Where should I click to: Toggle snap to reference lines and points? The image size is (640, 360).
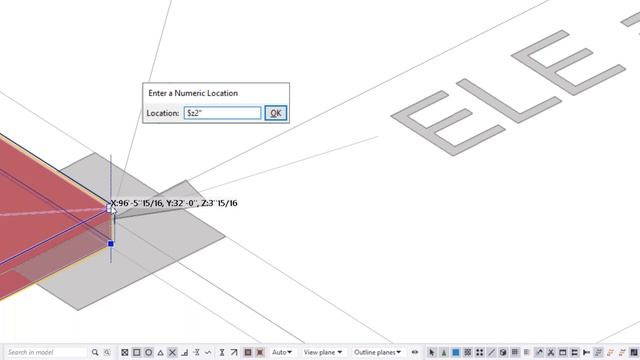click(248, 352)
